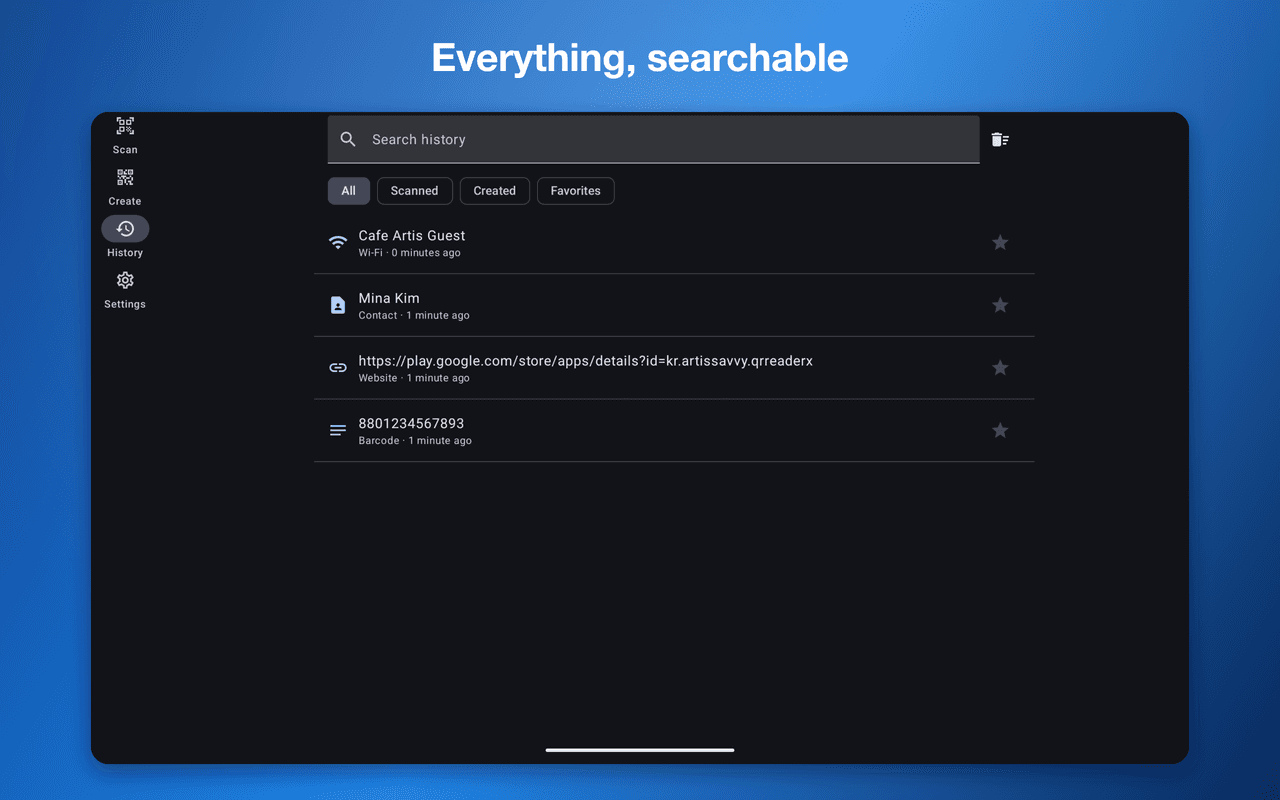Click the delete all history trash icon
Image resolution: width=1280 pixels, height=800 pixels.
coord(1000,139)
